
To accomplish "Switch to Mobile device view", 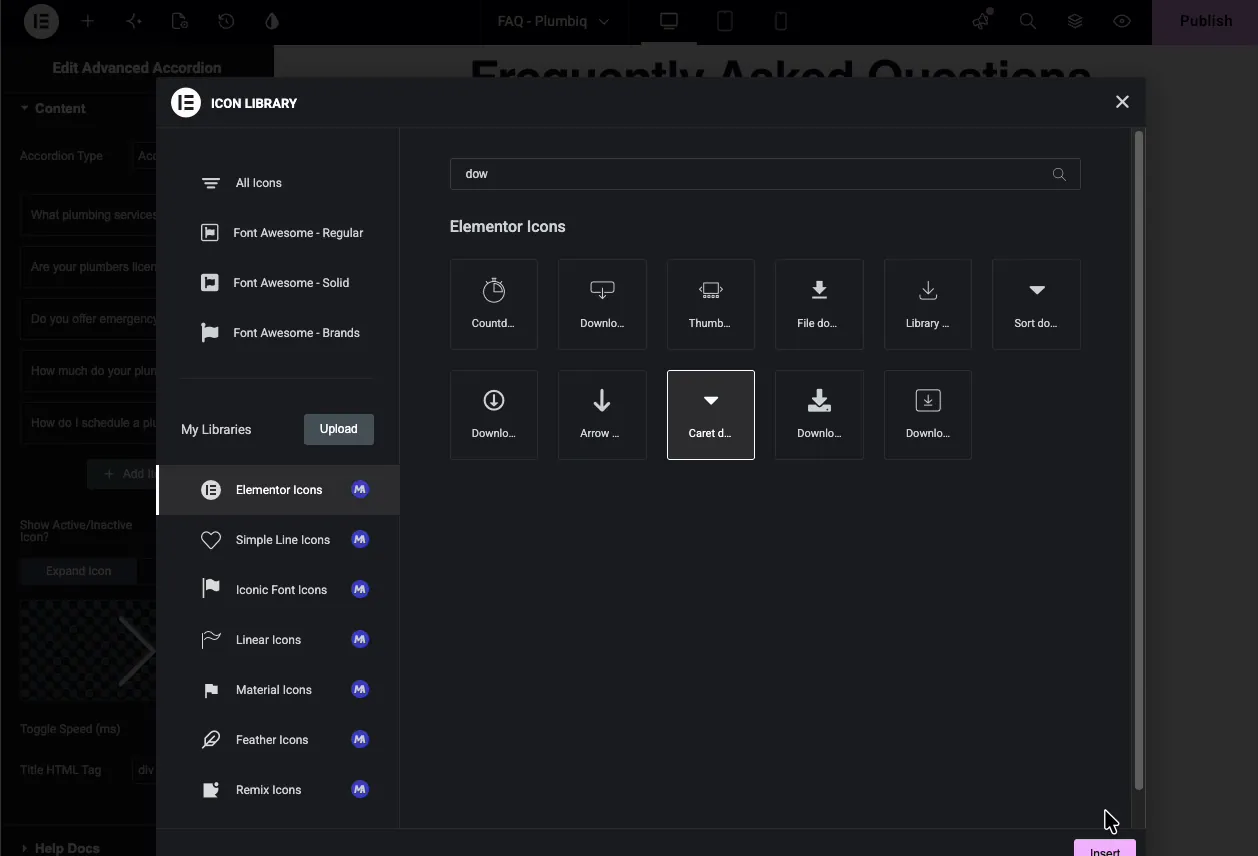I will pos(781,21).
